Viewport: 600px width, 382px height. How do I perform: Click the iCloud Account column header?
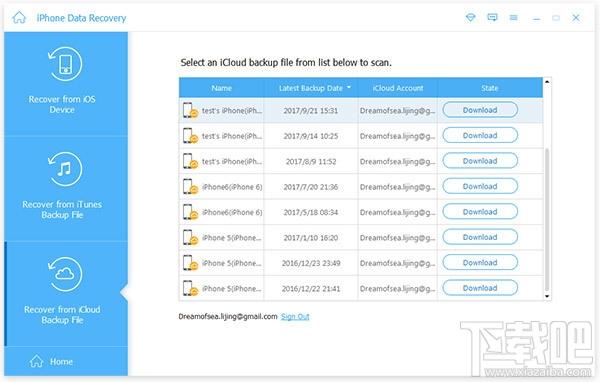point(398,88)
